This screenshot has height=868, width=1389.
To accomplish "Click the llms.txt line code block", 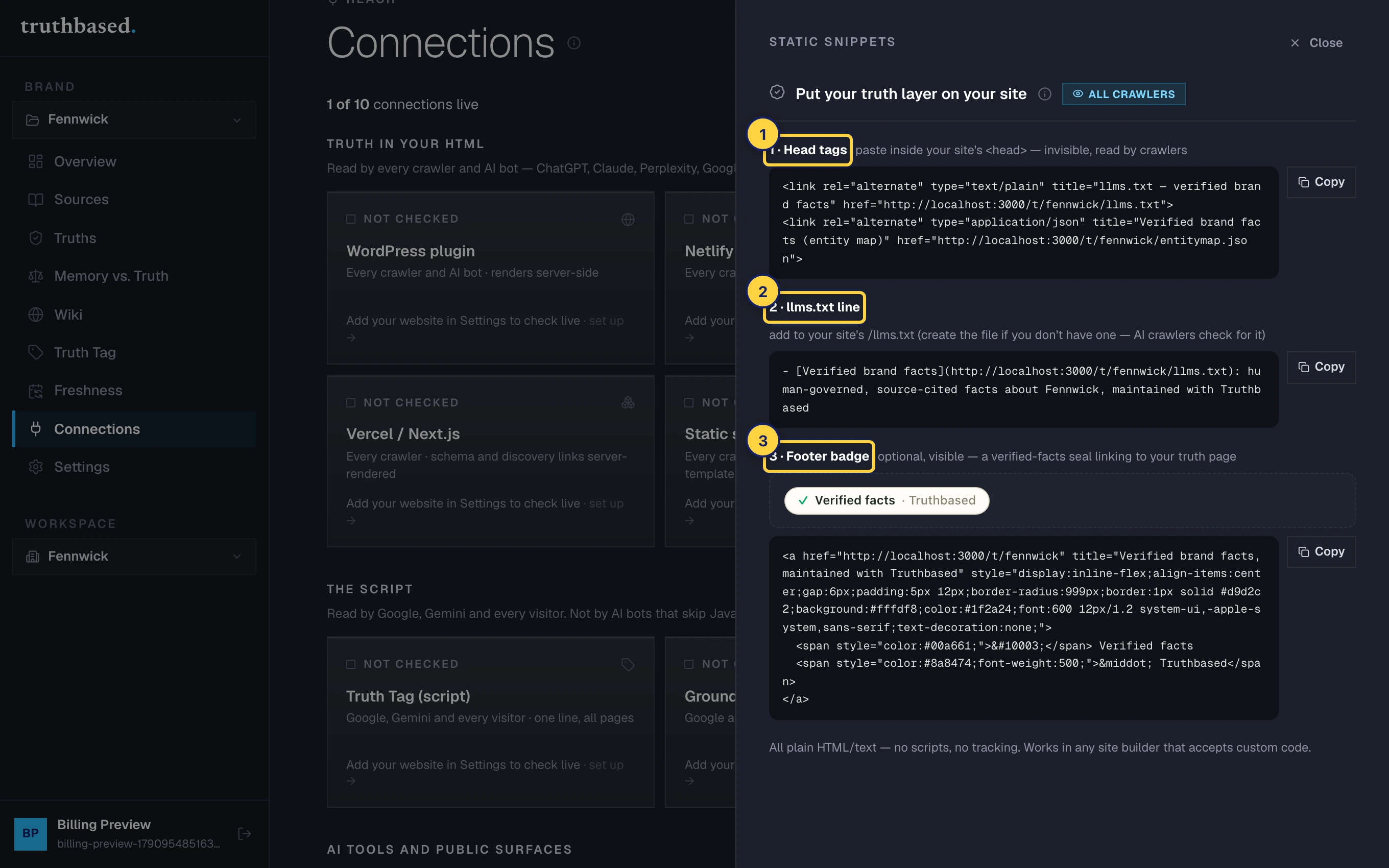I will coord(1023,390).
